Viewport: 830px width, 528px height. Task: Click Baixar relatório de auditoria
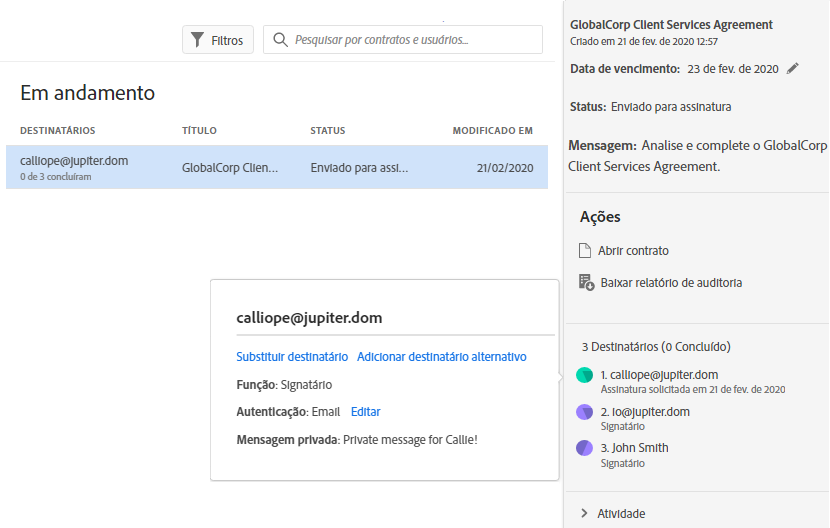click(671, 283)
